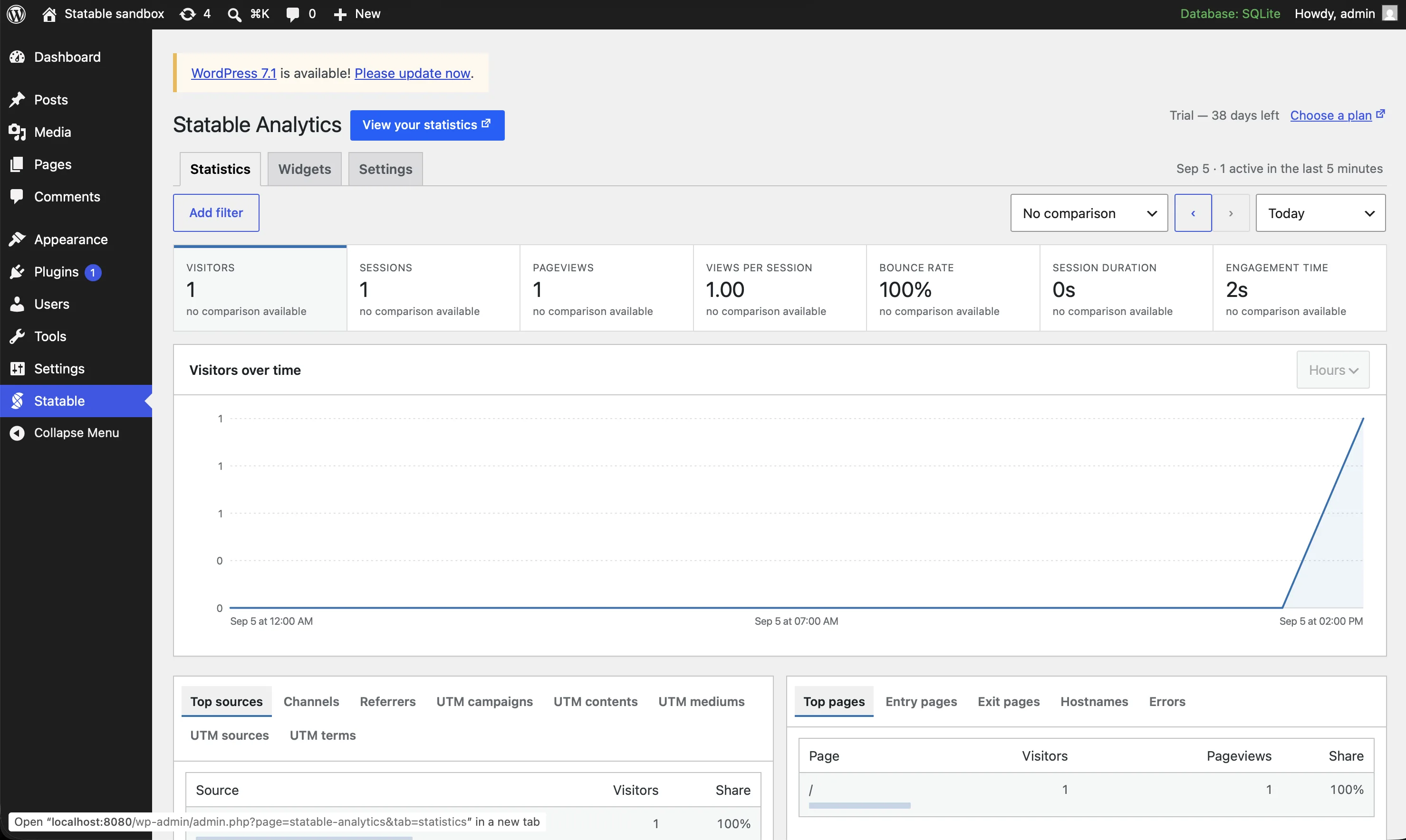Screen dimensions: 1406x840
Task: Click the Pageviews column header
Action: [1239, 755]
